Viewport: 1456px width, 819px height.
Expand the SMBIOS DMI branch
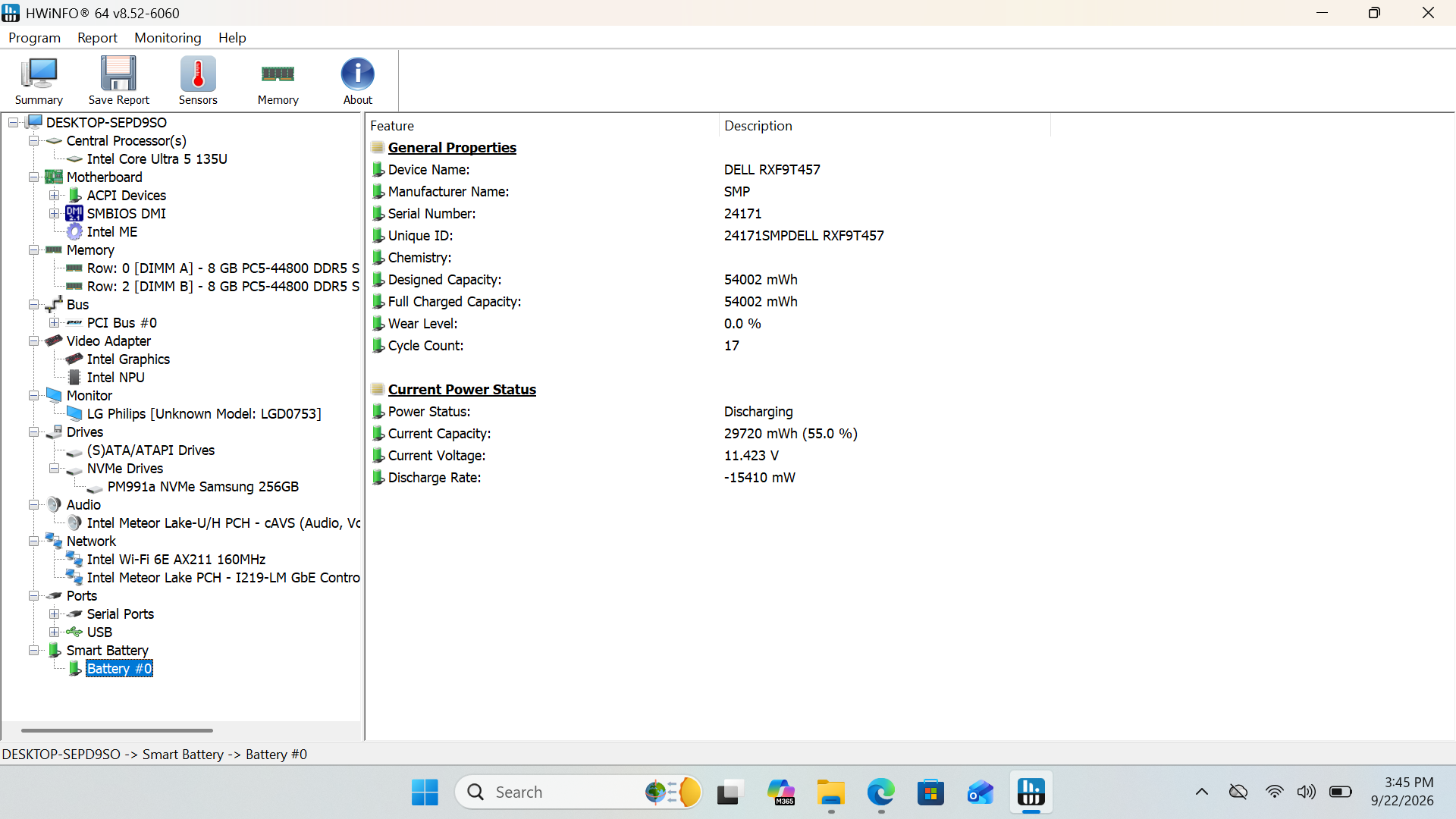pyautogui.click(x=54, y=213)
